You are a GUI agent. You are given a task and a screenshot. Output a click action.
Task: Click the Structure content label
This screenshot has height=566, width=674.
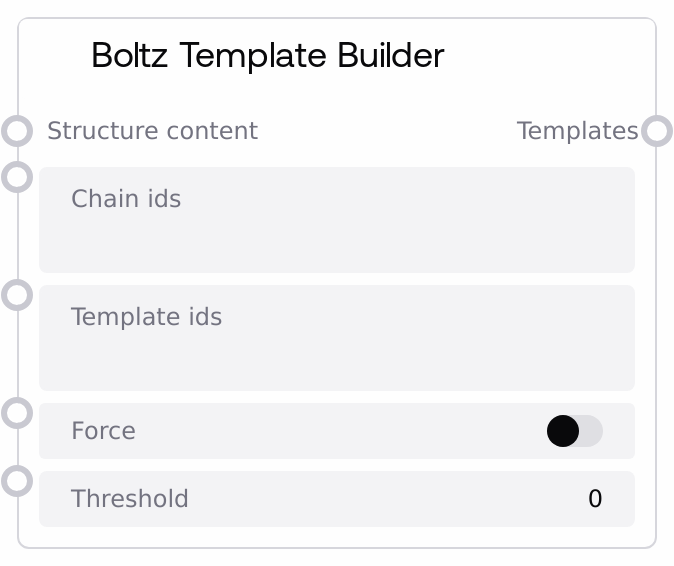click(x=152, y=131)
